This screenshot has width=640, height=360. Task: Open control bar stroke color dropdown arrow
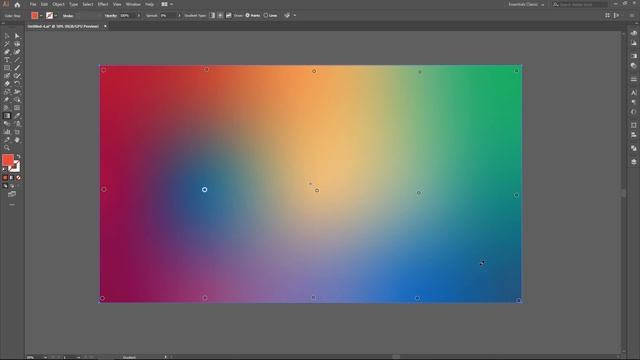[56, 16]
